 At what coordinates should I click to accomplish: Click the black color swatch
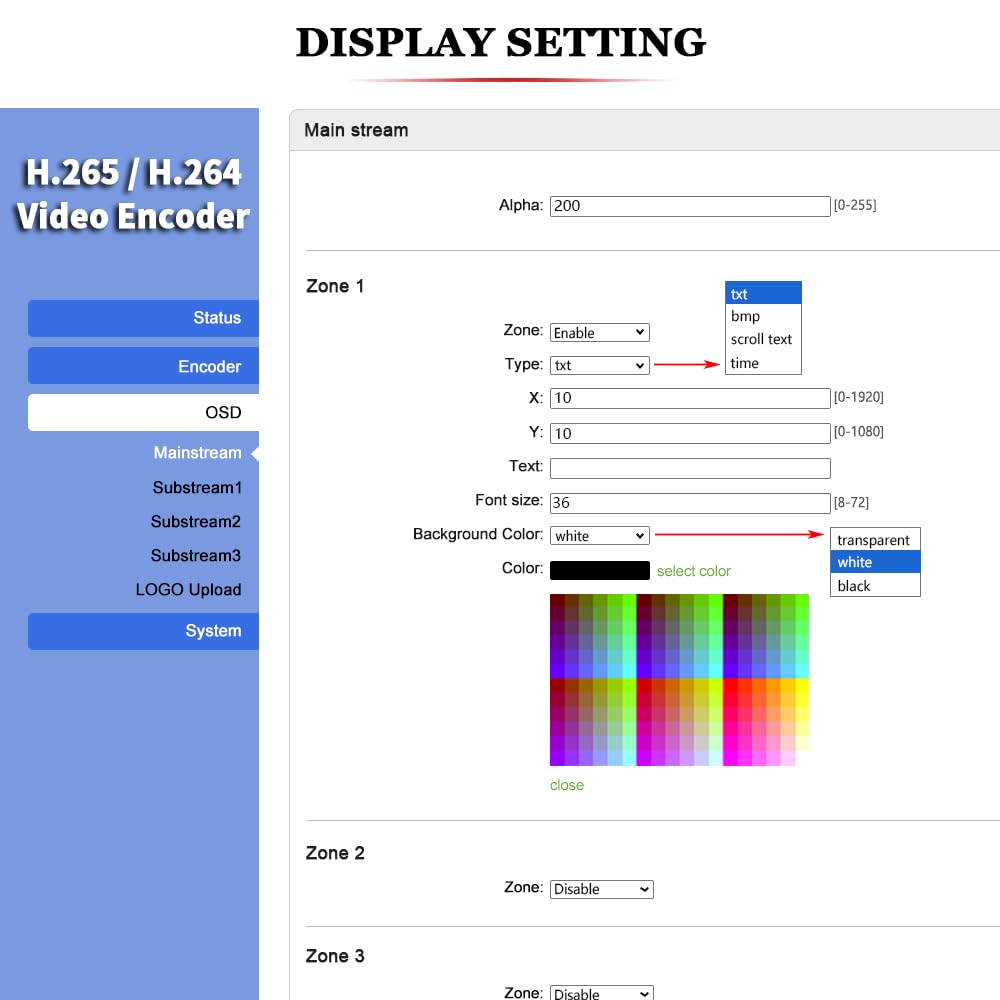click(x=600, y=569)
